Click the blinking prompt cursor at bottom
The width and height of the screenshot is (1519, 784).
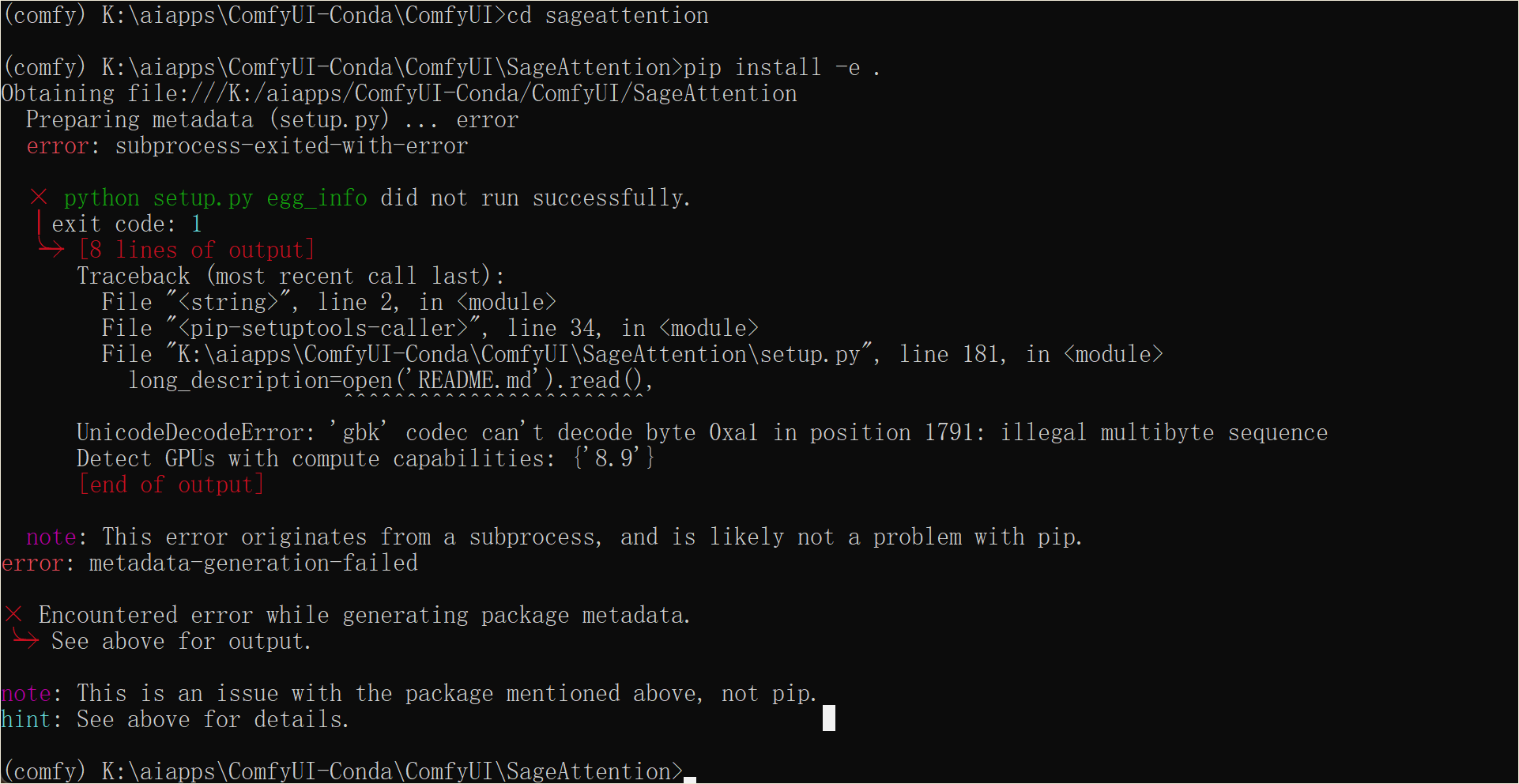click(690, 779)
